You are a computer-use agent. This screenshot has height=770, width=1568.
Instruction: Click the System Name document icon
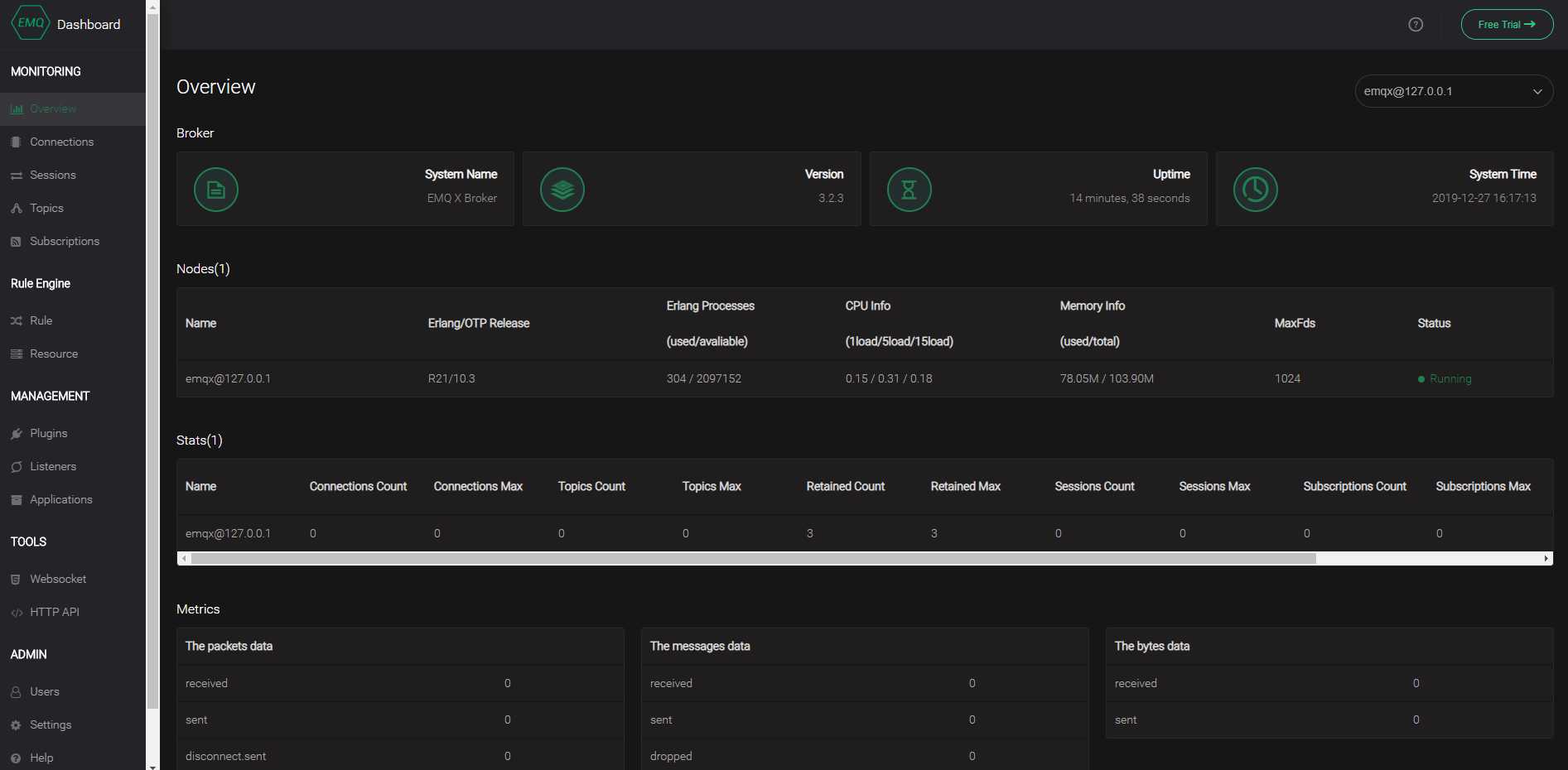(216, 190)
